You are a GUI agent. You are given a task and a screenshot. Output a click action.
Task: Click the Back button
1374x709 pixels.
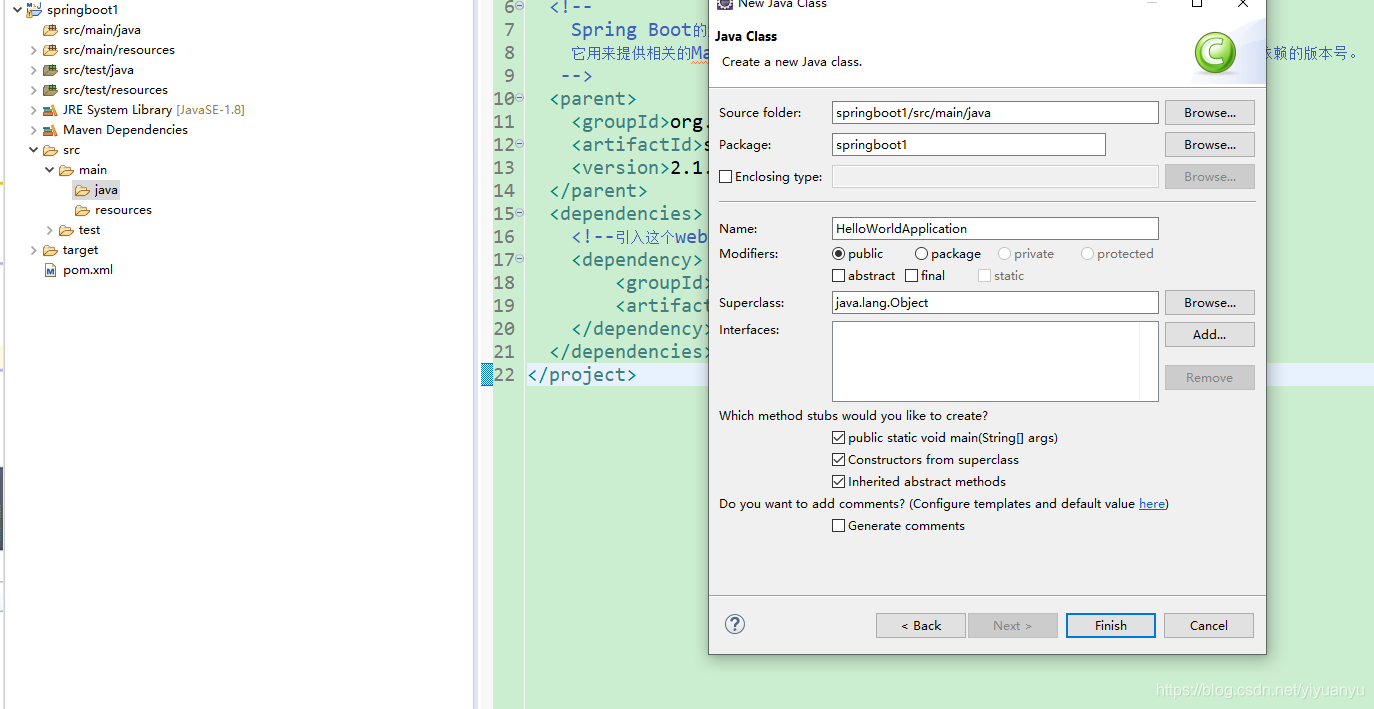click(x=921, y=626)
